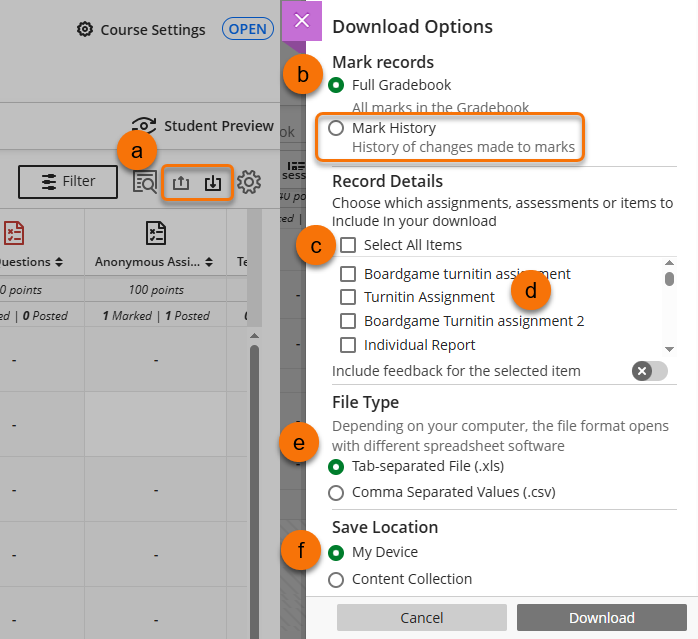Close the Download Options panel
698x639 pixels.
point(302,20)
